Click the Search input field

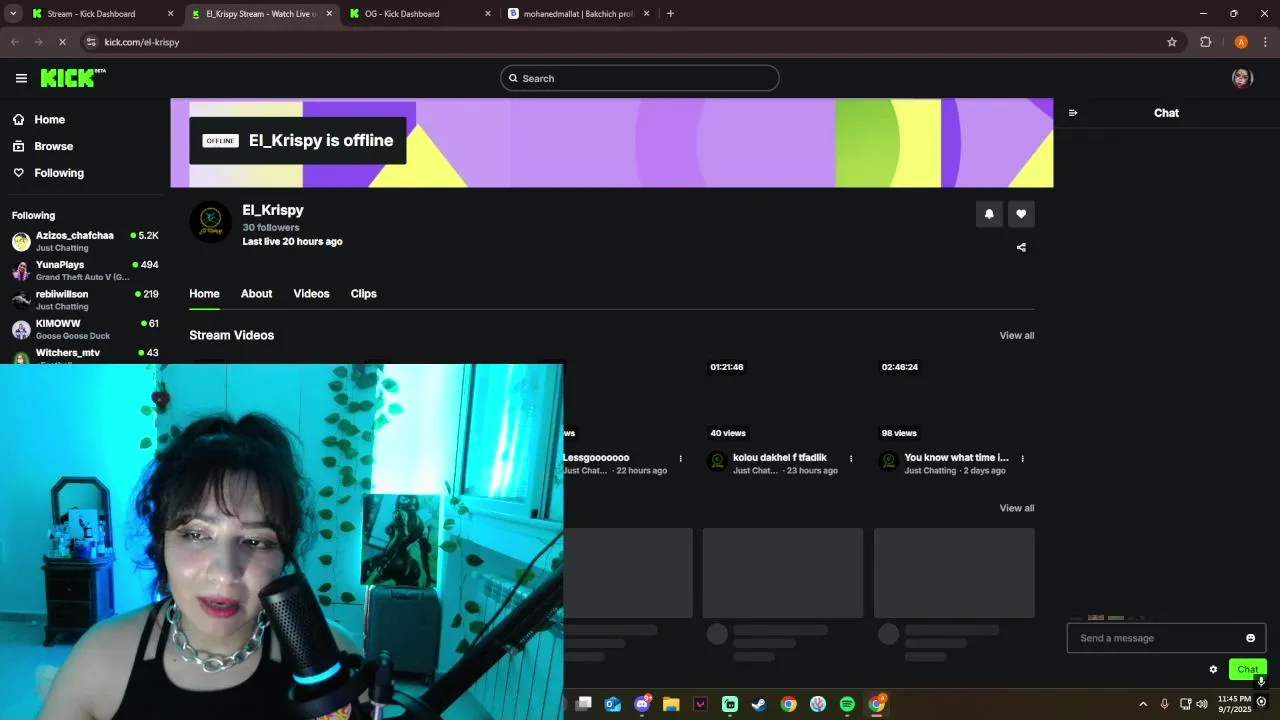640,78
